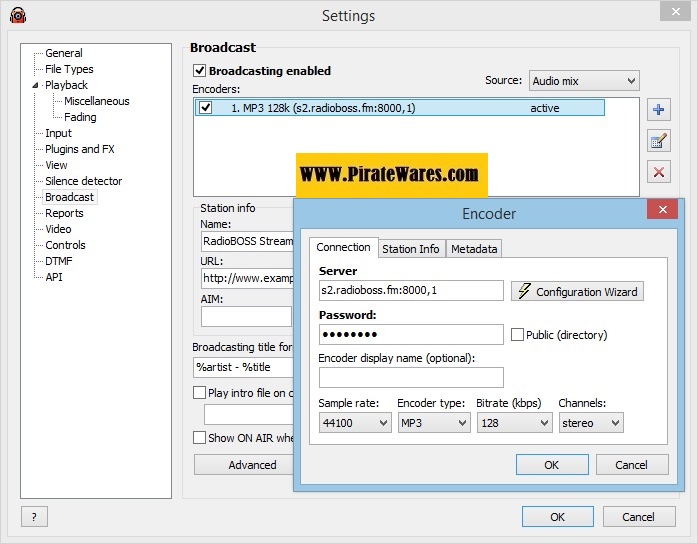Screen dimensions: 698x544
Task: Select Silence detector in settings tree
Action: [83, 181]
